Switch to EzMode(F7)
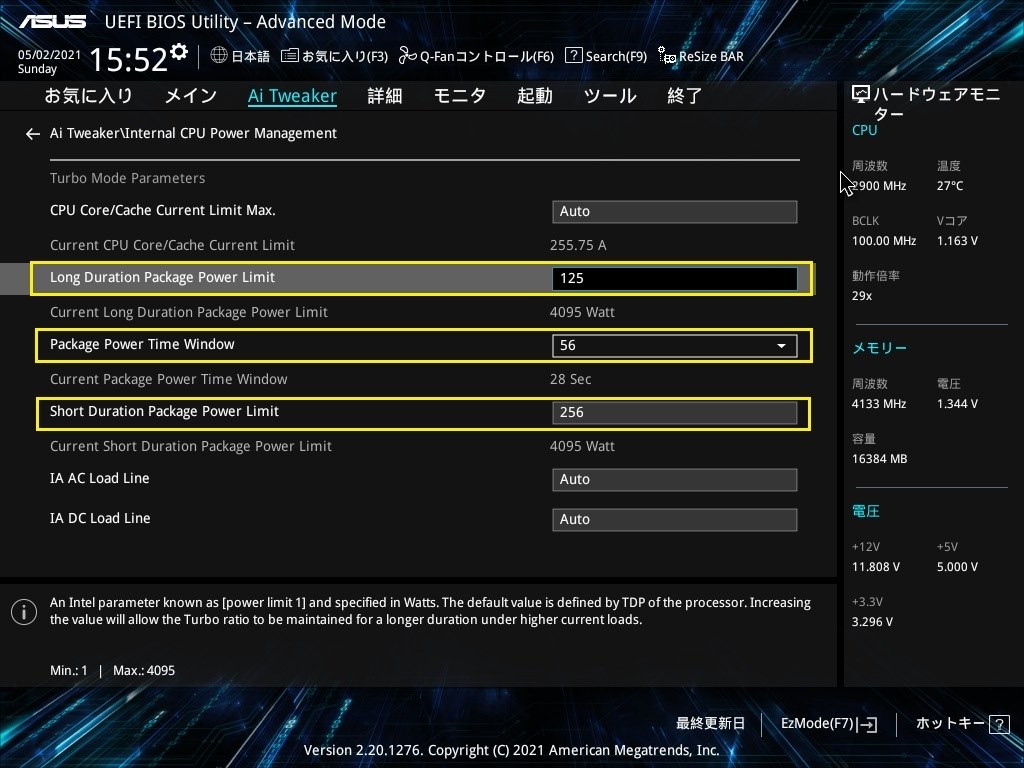 pos(818,724)
